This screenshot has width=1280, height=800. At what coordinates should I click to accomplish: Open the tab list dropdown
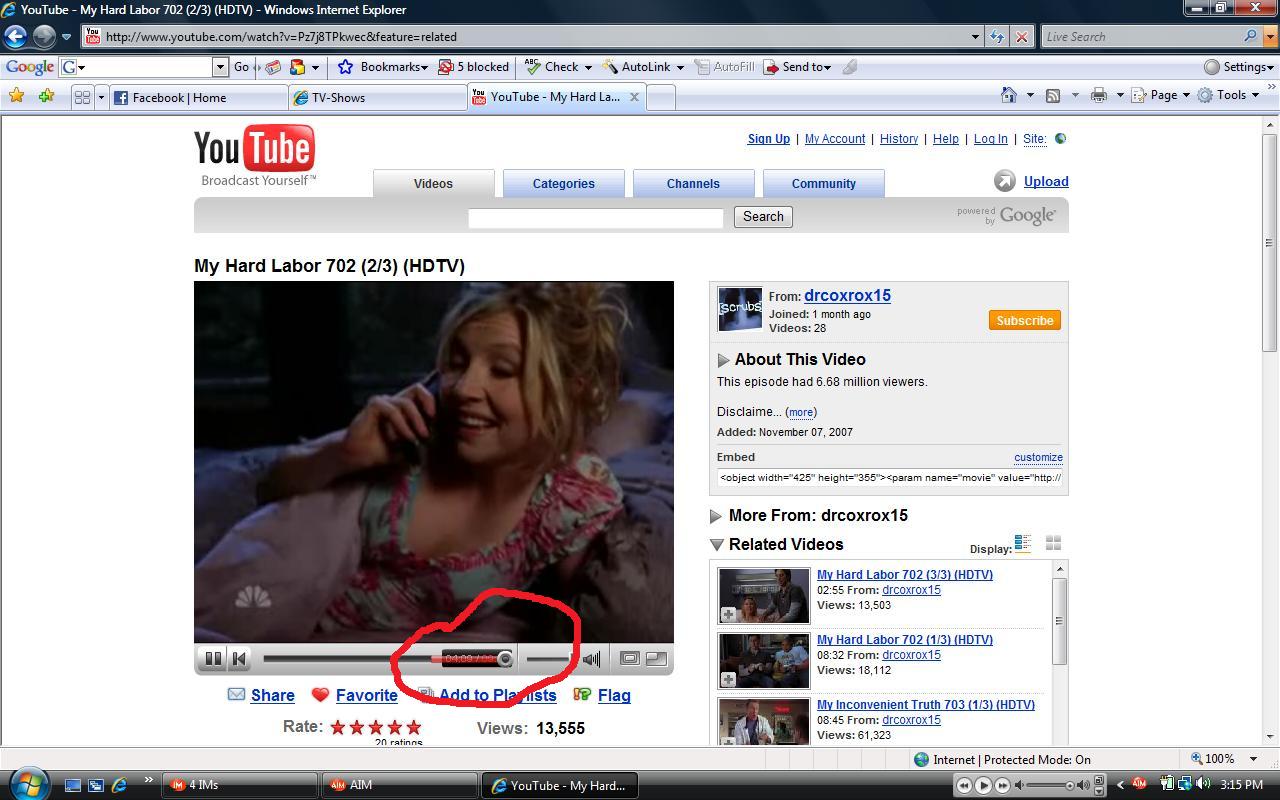click(x=101, y=97)
